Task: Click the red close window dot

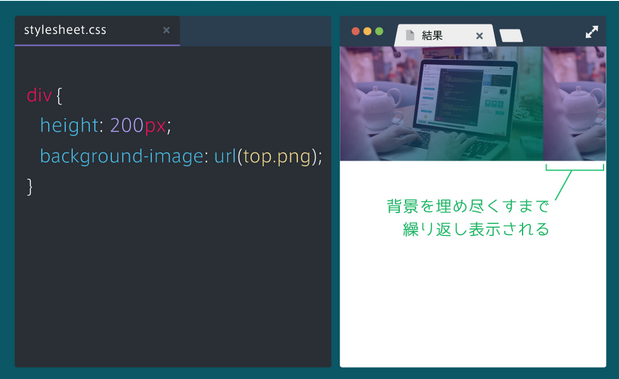Action: click(355, 31)
